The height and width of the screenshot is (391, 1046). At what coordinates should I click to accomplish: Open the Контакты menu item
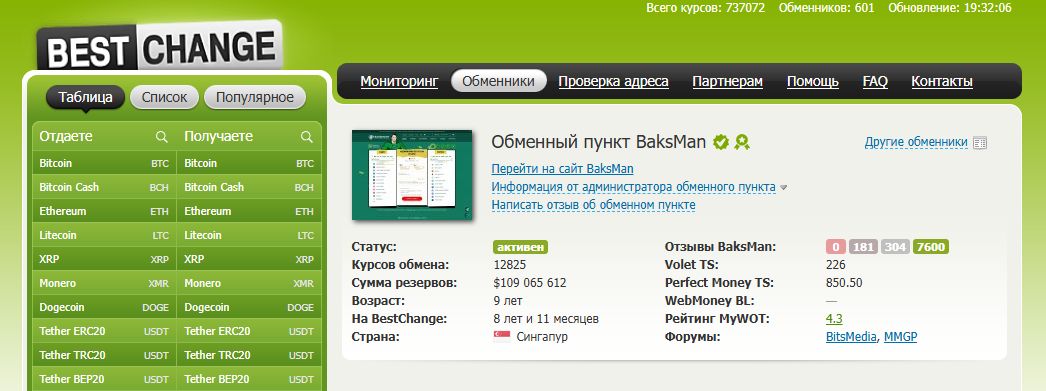click(942, 81)
